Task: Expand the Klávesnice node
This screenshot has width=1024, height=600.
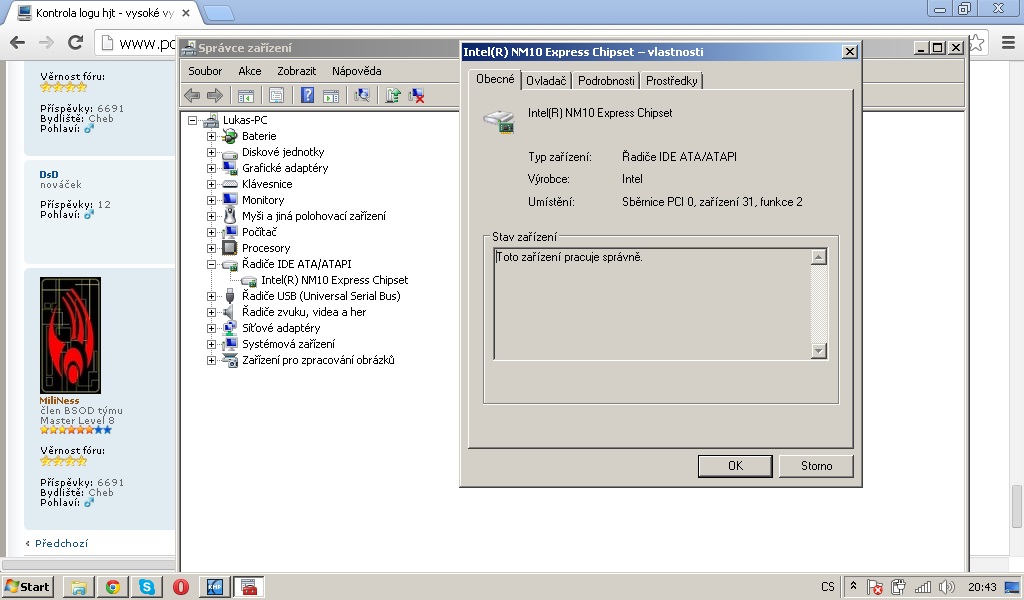Action: coord(211,184)
